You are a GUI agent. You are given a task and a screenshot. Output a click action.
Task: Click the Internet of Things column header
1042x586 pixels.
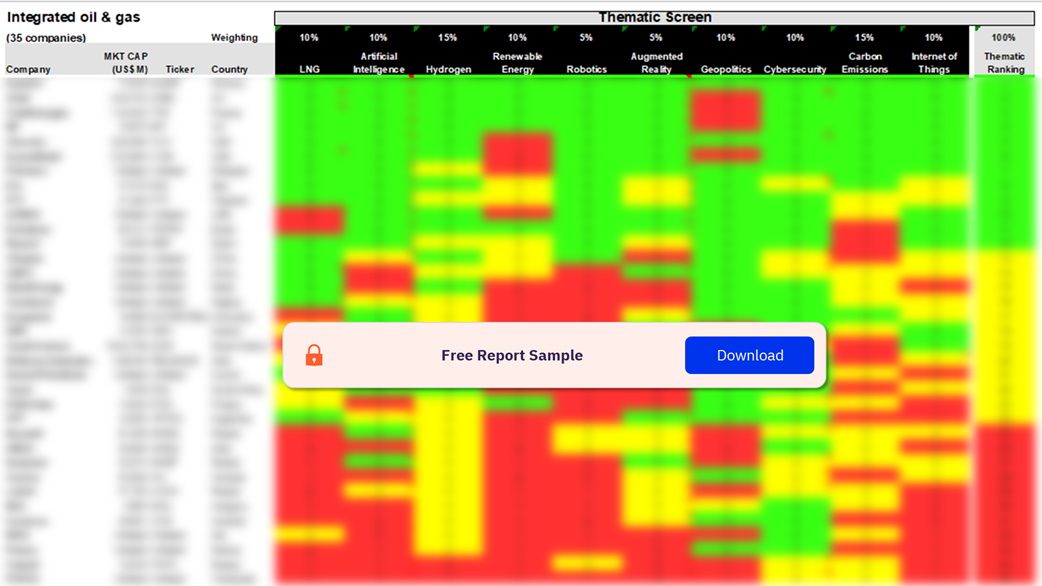point(934,62)
